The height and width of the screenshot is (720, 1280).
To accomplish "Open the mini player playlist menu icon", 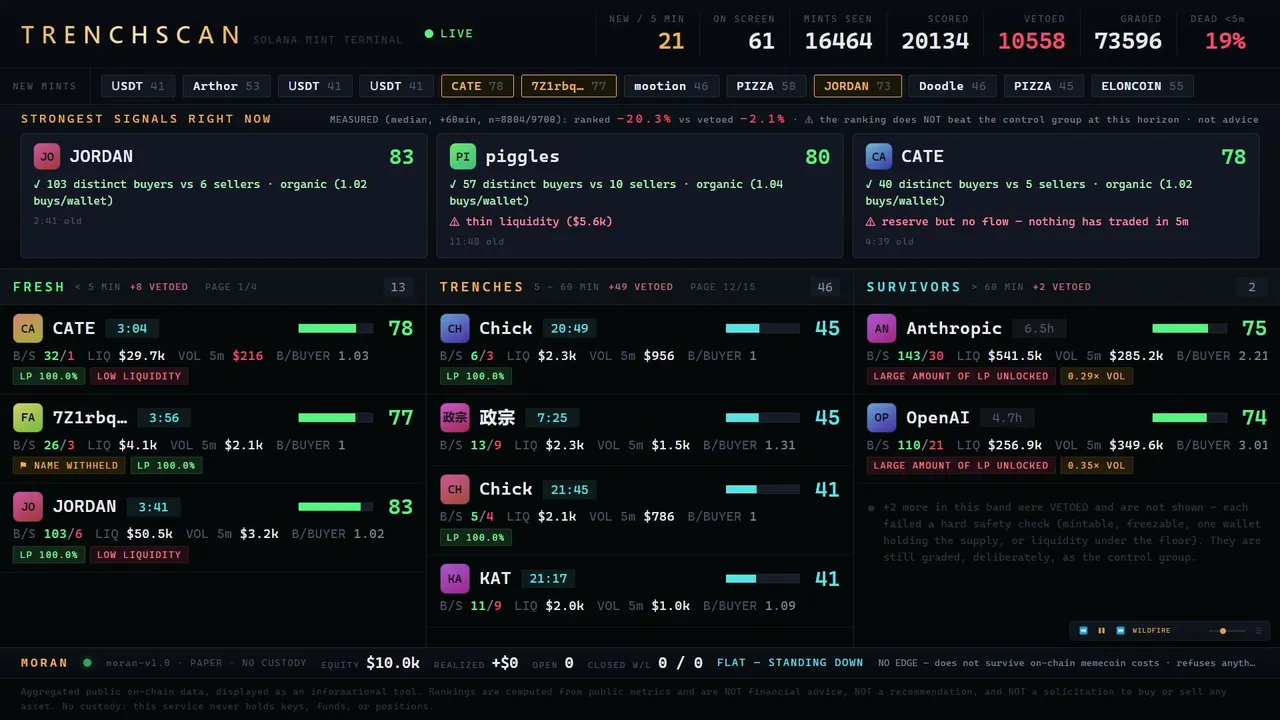I will click(1258, 631).
